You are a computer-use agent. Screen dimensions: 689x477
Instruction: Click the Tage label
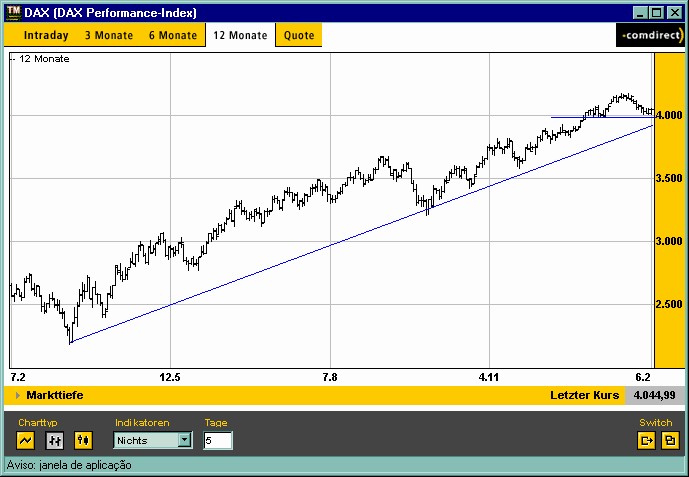(216, 423)
